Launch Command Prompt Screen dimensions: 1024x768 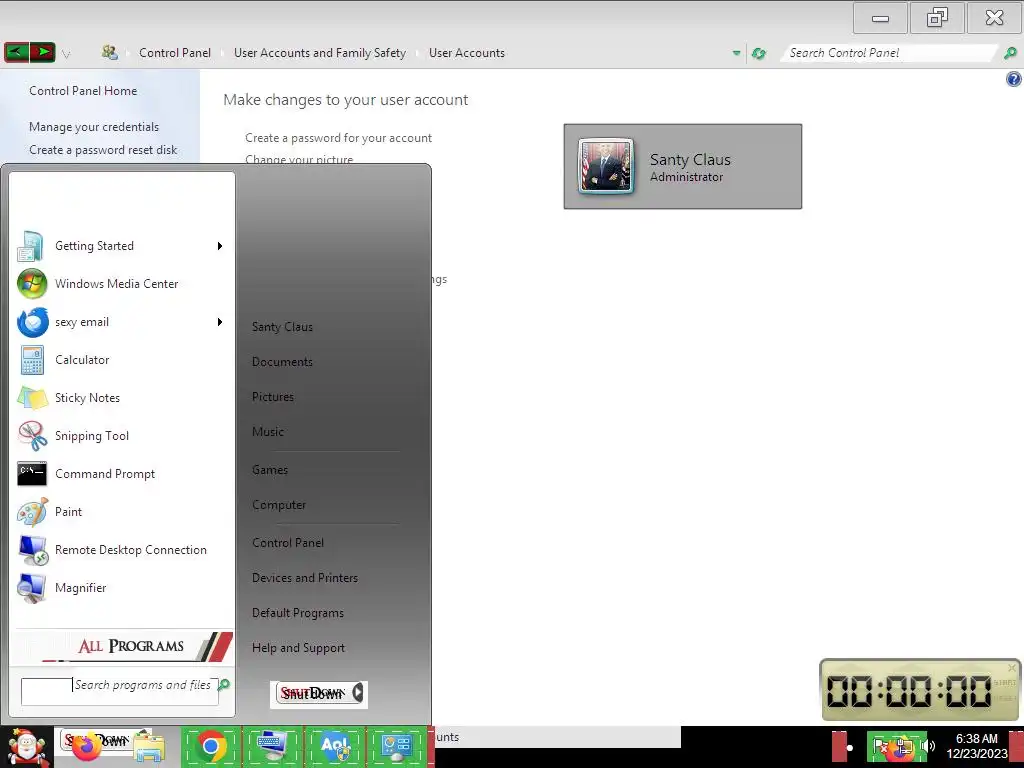click(x=121, y=474)
